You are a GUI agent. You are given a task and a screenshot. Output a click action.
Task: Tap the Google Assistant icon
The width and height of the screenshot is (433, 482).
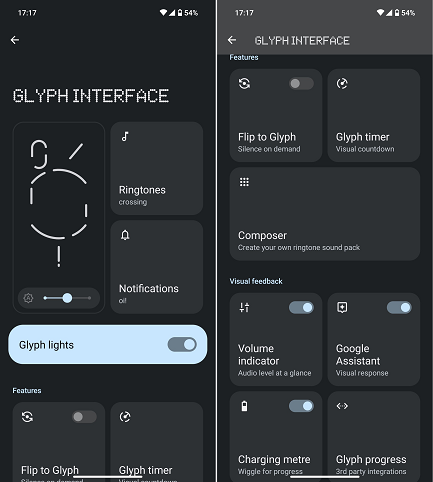342,307
